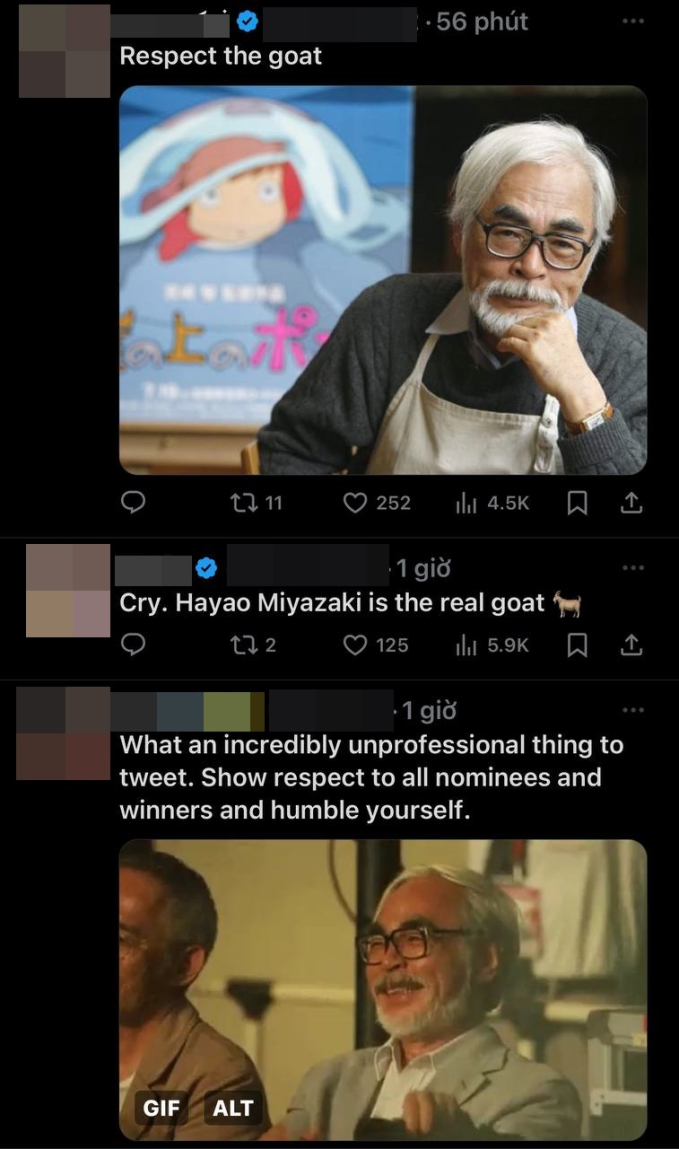
Task: Share the "Cry. Hayao Miyazaki" tweet
Action: 631,646
